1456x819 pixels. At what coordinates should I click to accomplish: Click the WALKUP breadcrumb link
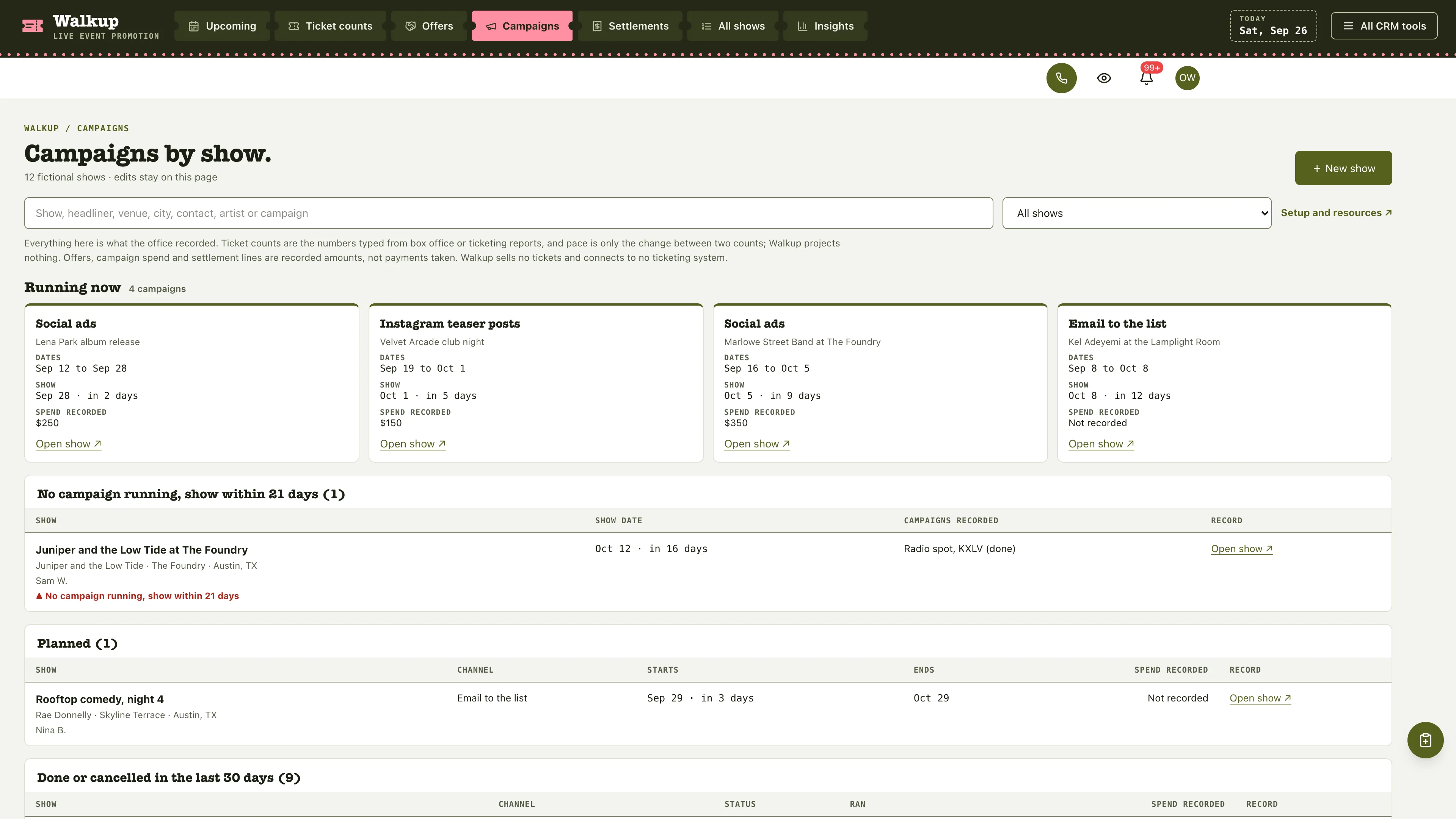[41, 128]
